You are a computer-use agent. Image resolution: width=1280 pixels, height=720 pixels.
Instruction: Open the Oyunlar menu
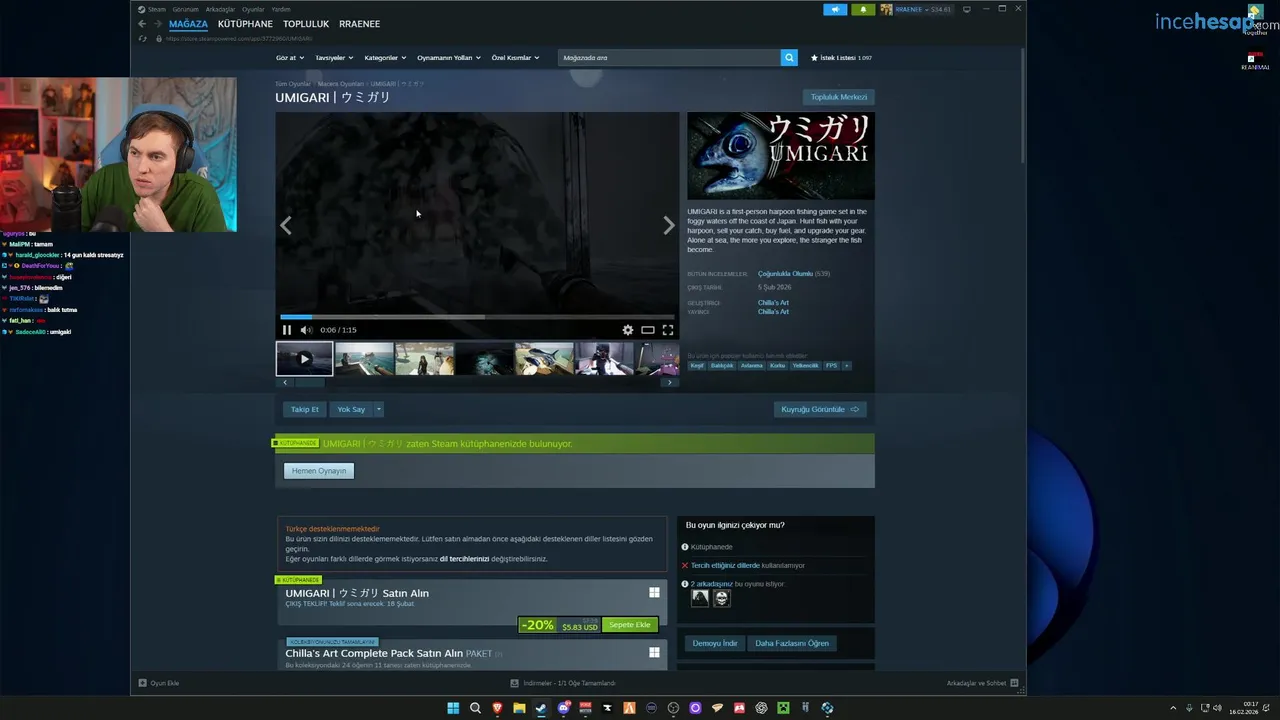pos(253,9)
